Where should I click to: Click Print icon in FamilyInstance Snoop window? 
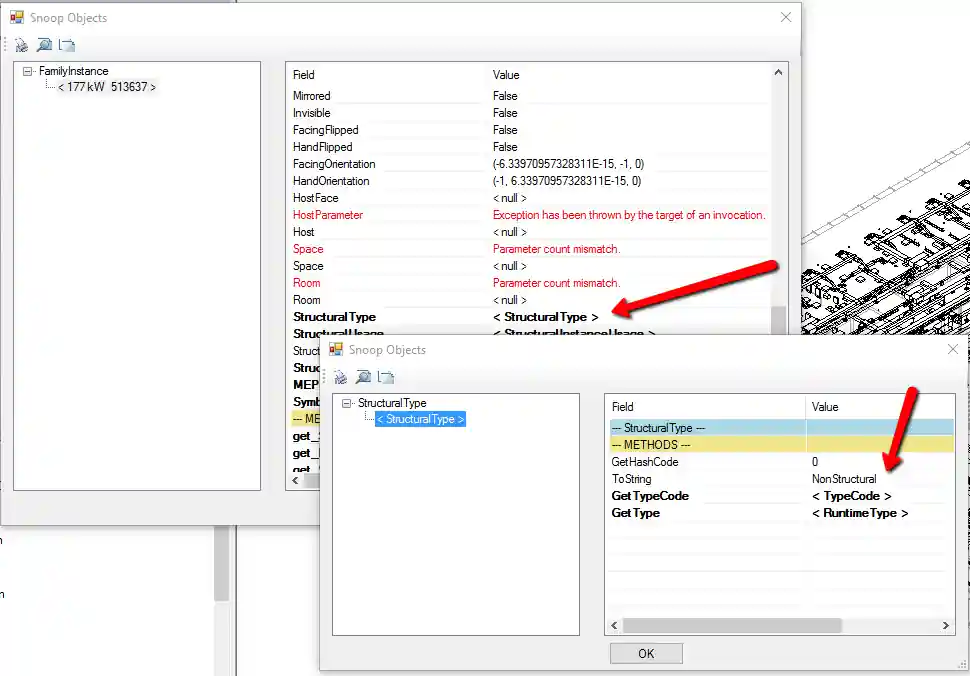tap(21, 45)
